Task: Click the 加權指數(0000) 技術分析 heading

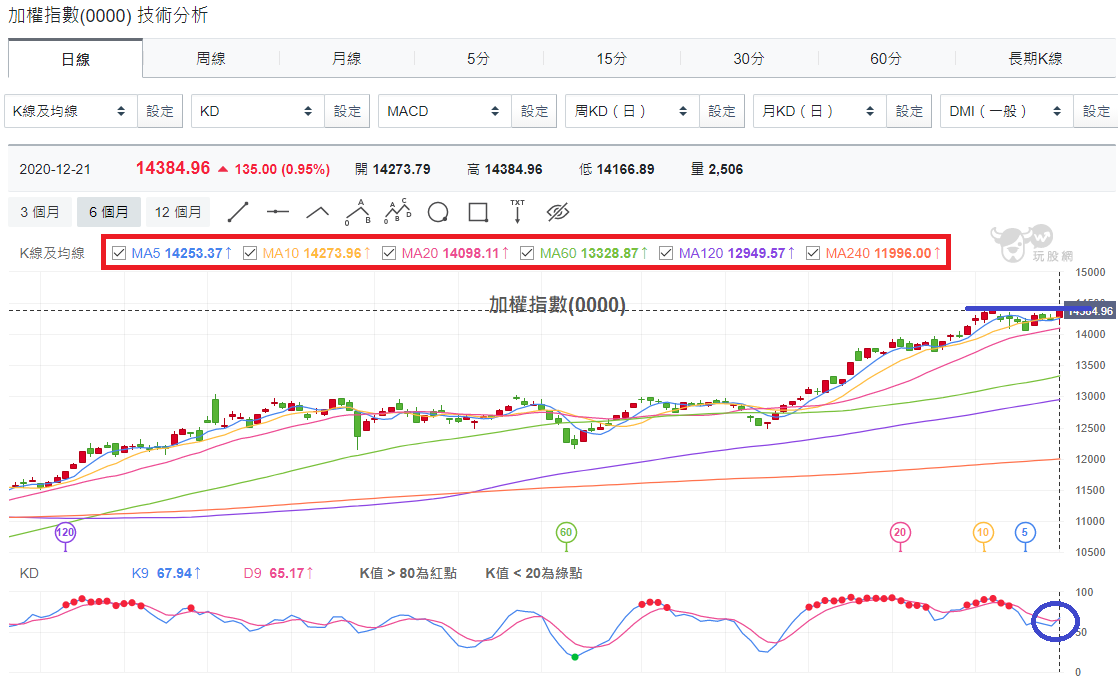Action: (x=108, y=15)
